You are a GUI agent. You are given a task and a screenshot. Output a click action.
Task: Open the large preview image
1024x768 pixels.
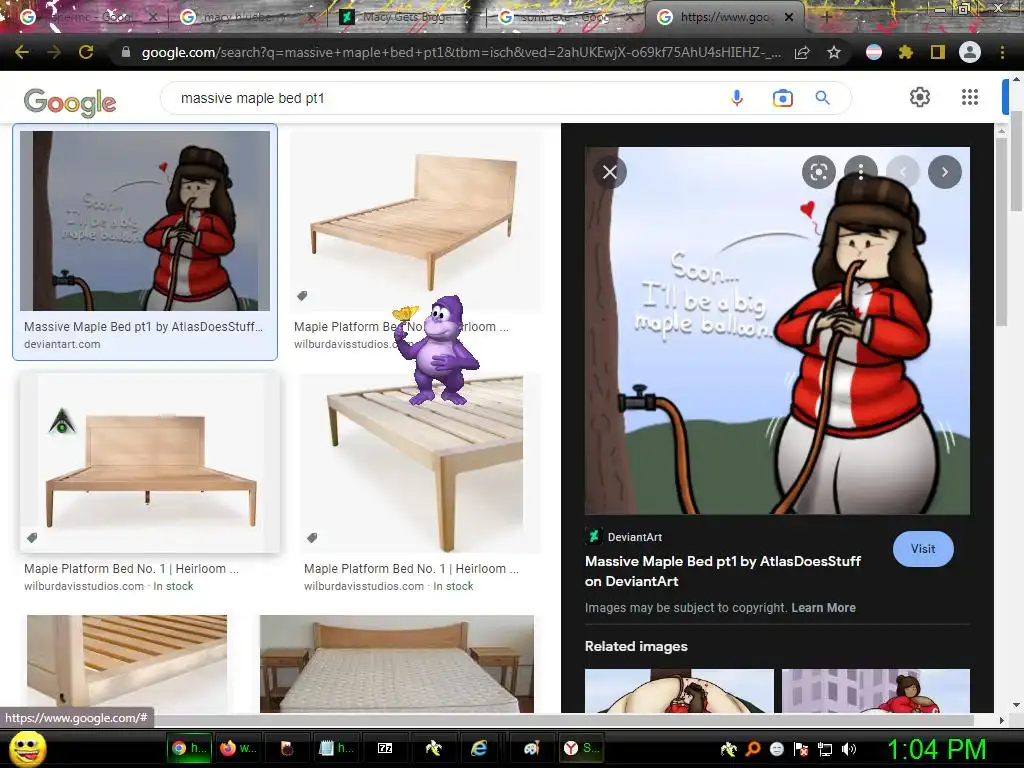(777, 330)
